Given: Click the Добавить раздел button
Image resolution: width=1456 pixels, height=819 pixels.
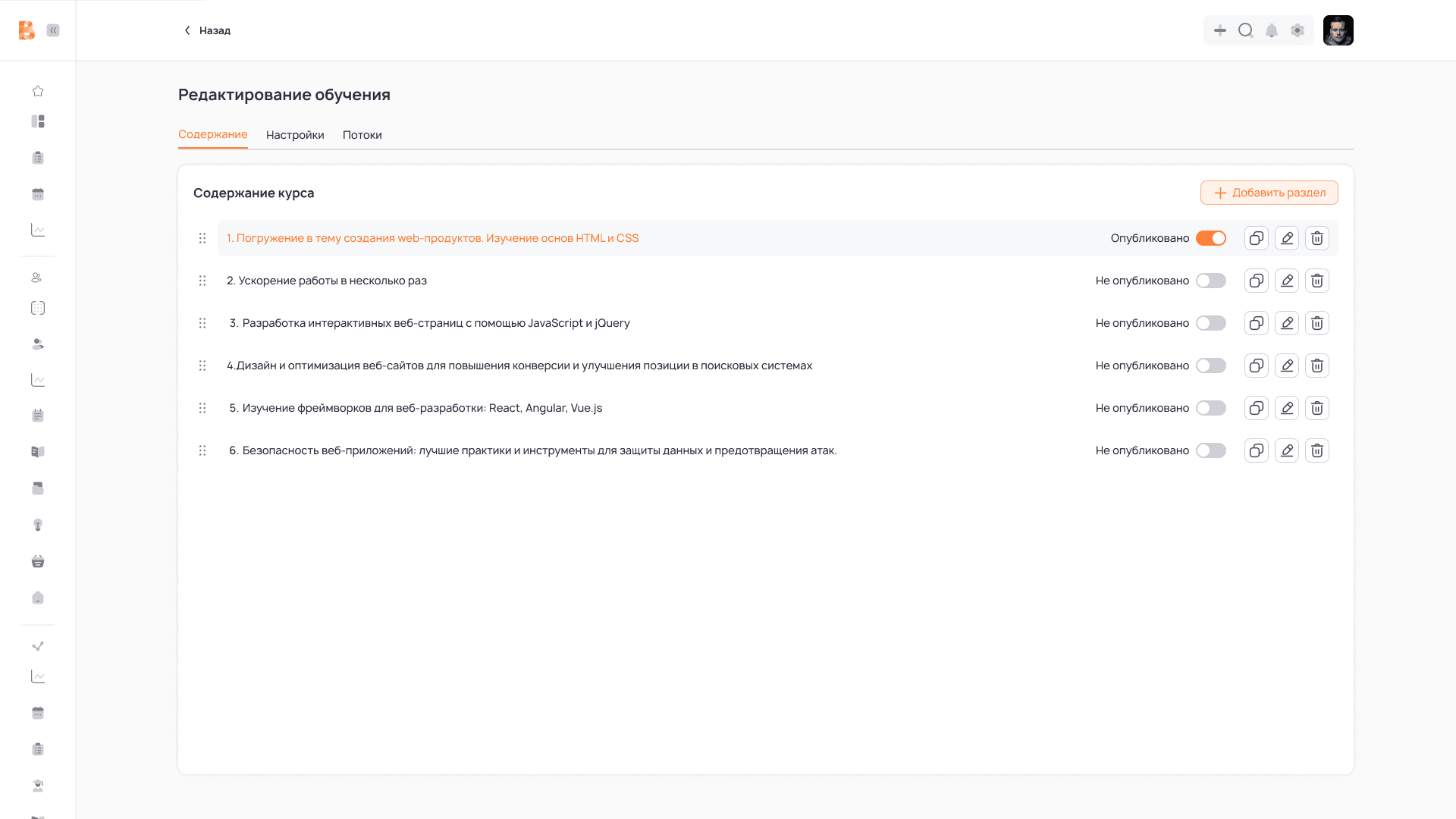Looking at the screenshot, I should click(1269, 193).
